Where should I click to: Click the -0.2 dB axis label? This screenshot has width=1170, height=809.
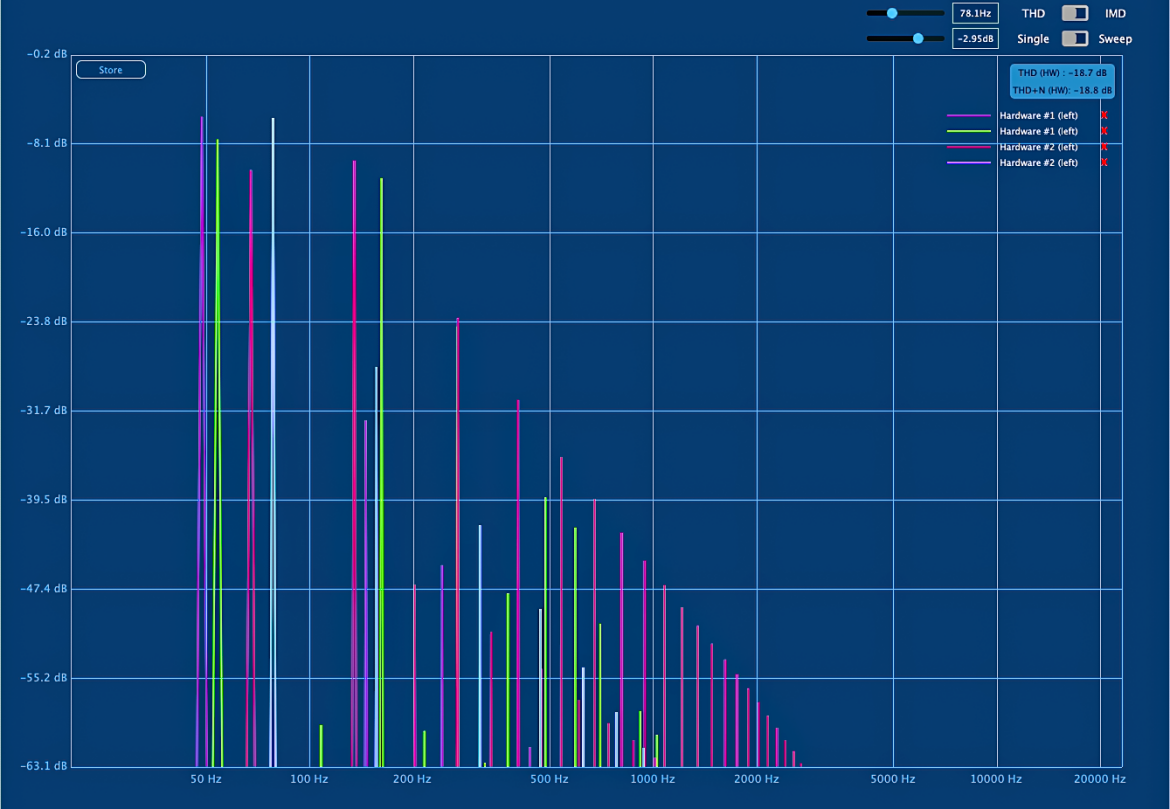point(46,54)
